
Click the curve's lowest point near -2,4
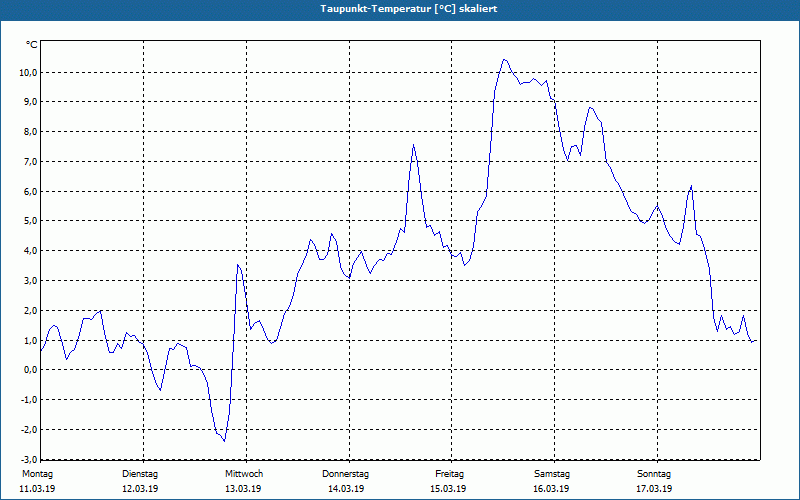pyautogui.click(x=224, y=441)
